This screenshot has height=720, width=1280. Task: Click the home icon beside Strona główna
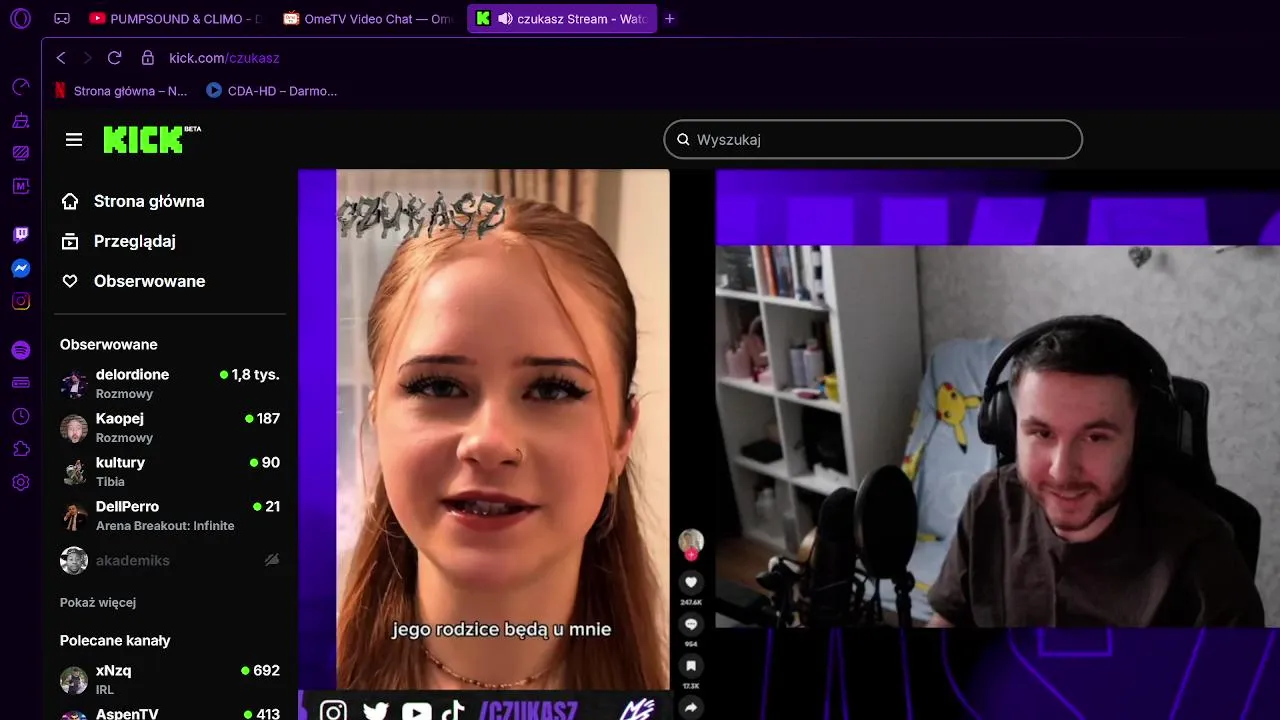click(70, 201)
